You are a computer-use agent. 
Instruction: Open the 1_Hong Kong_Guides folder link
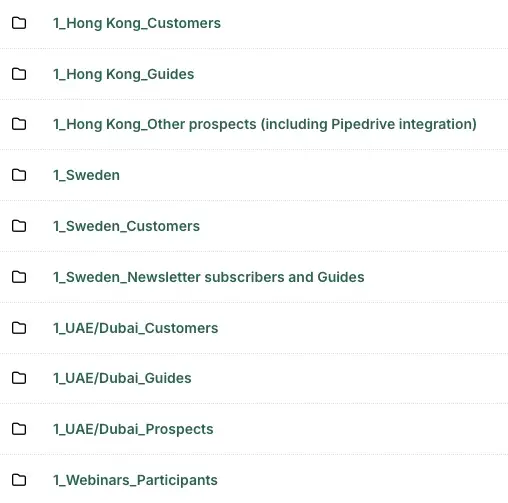click(x=124, y=74)
